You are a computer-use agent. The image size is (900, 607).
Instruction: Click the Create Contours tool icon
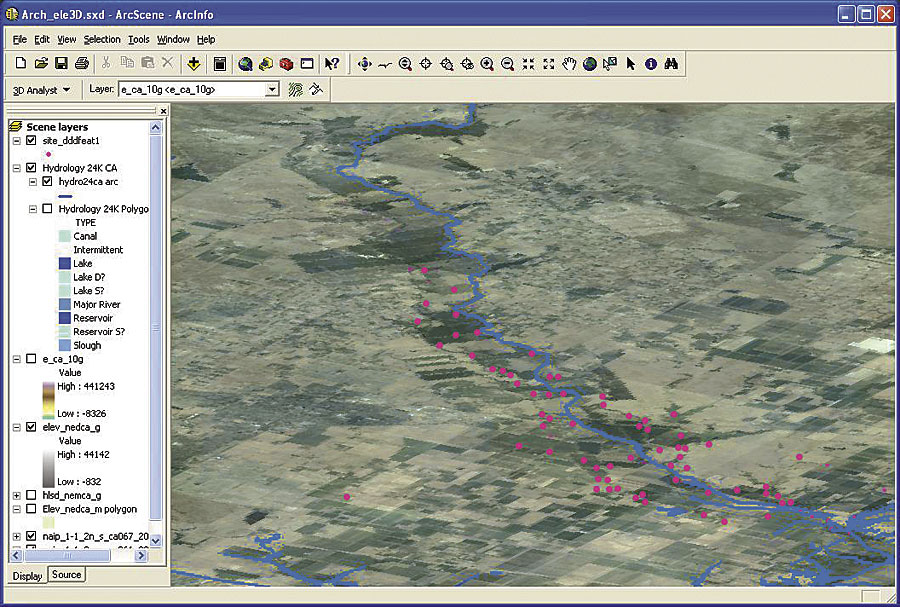point(296,90)
